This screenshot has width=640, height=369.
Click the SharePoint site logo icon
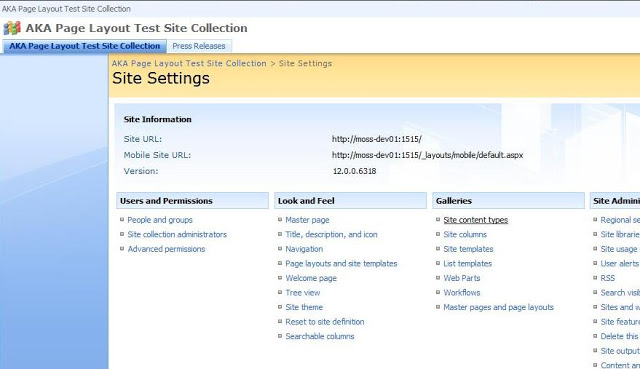click(12, 28)
